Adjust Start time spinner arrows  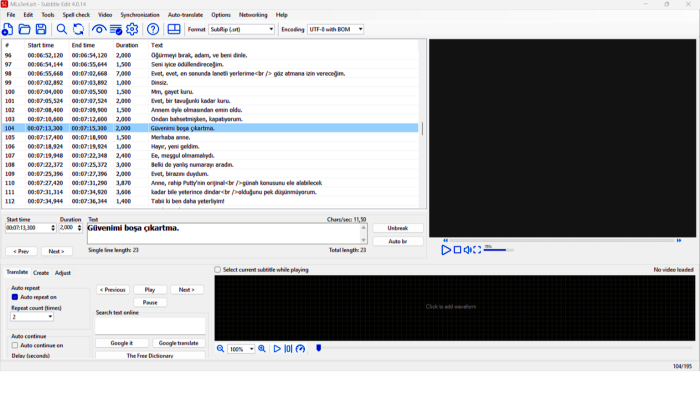(53, 228)
